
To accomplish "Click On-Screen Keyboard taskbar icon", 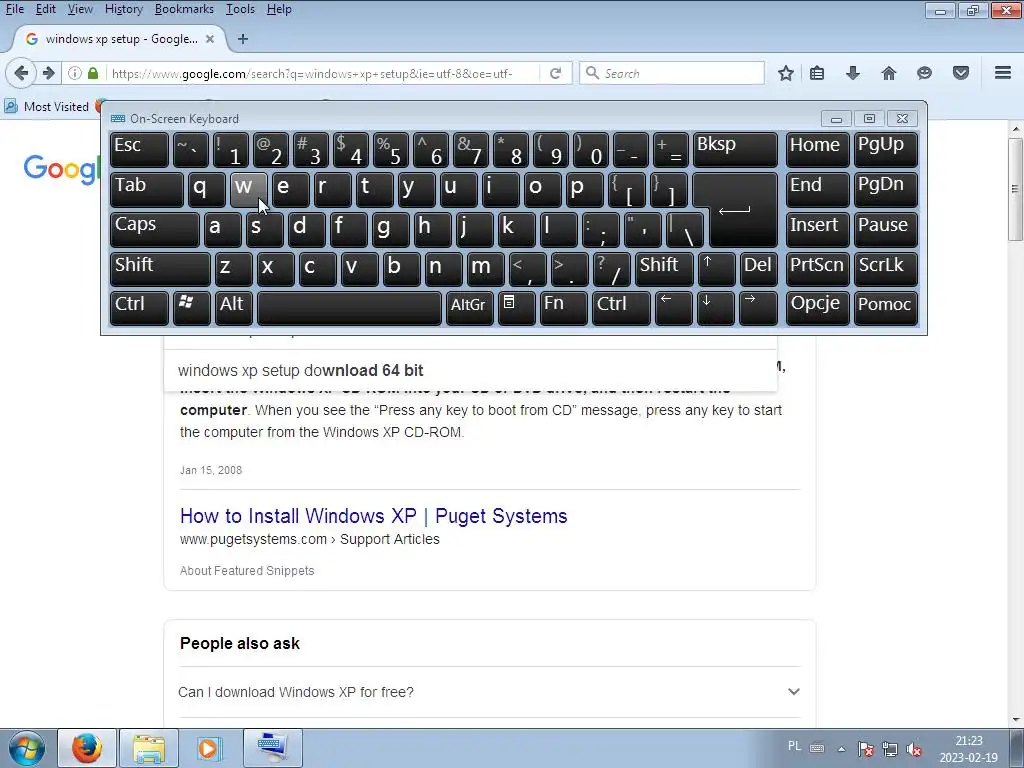I will point(272,748).
